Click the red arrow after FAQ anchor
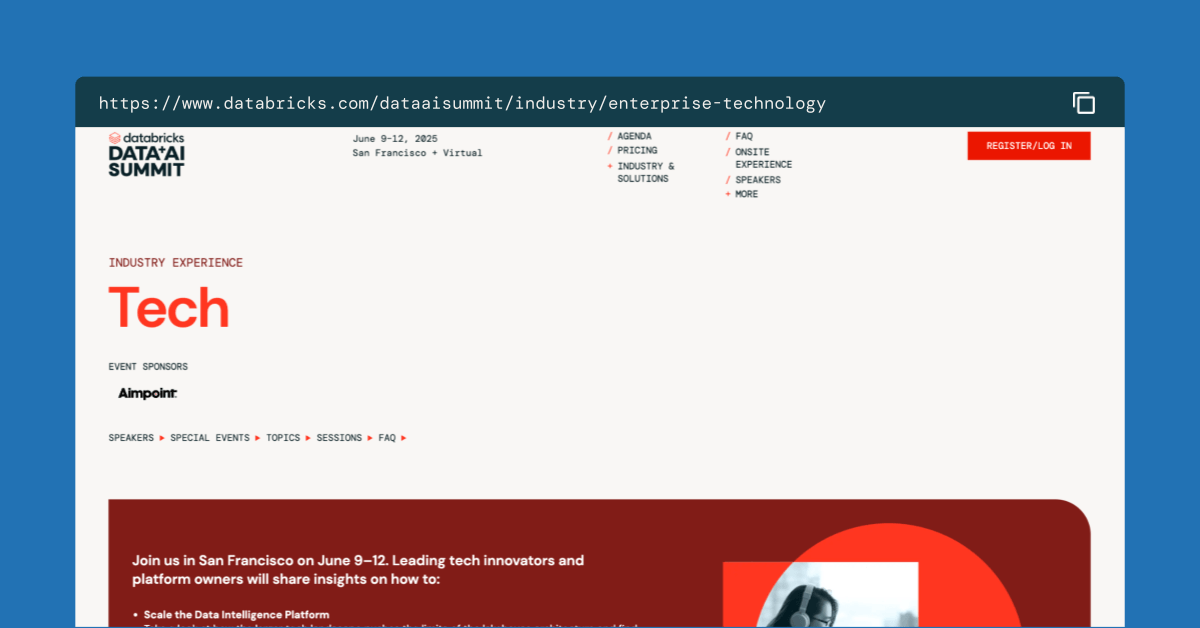 click(403, 438)
